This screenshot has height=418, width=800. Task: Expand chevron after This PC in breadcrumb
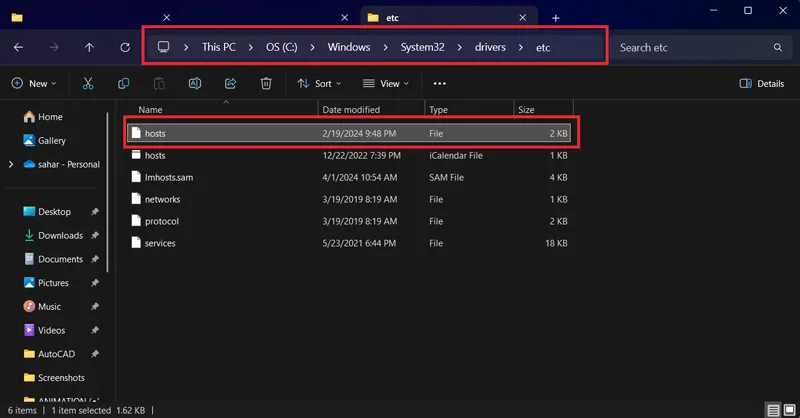(251, 47)
